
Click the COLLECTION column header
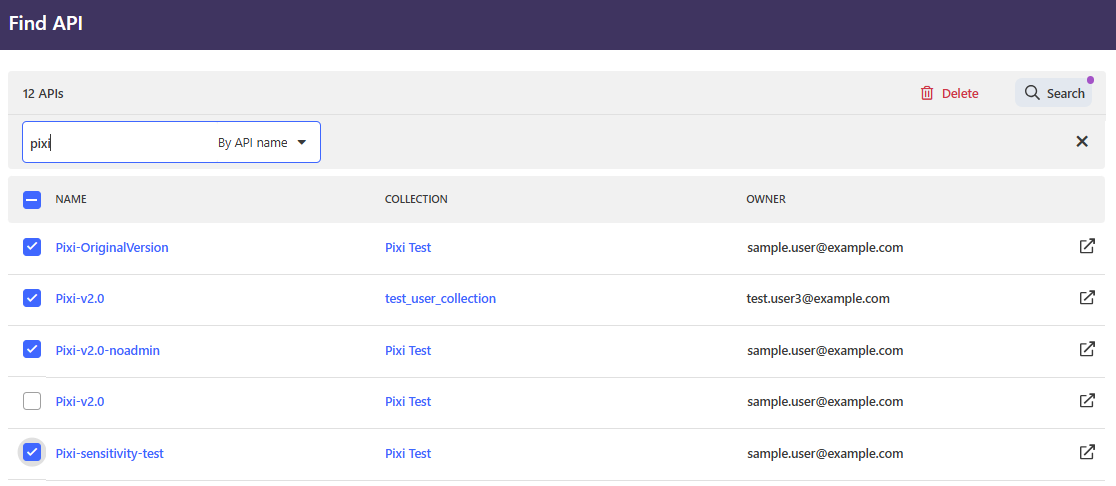pos(416,199)
